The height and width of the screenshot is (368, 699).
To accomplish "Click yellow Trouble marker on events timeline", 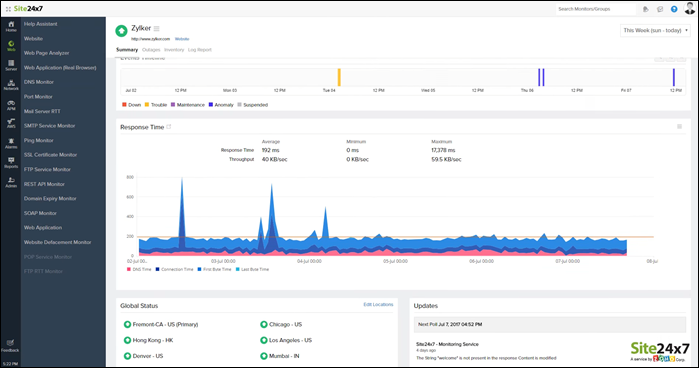I will (339, 77).
